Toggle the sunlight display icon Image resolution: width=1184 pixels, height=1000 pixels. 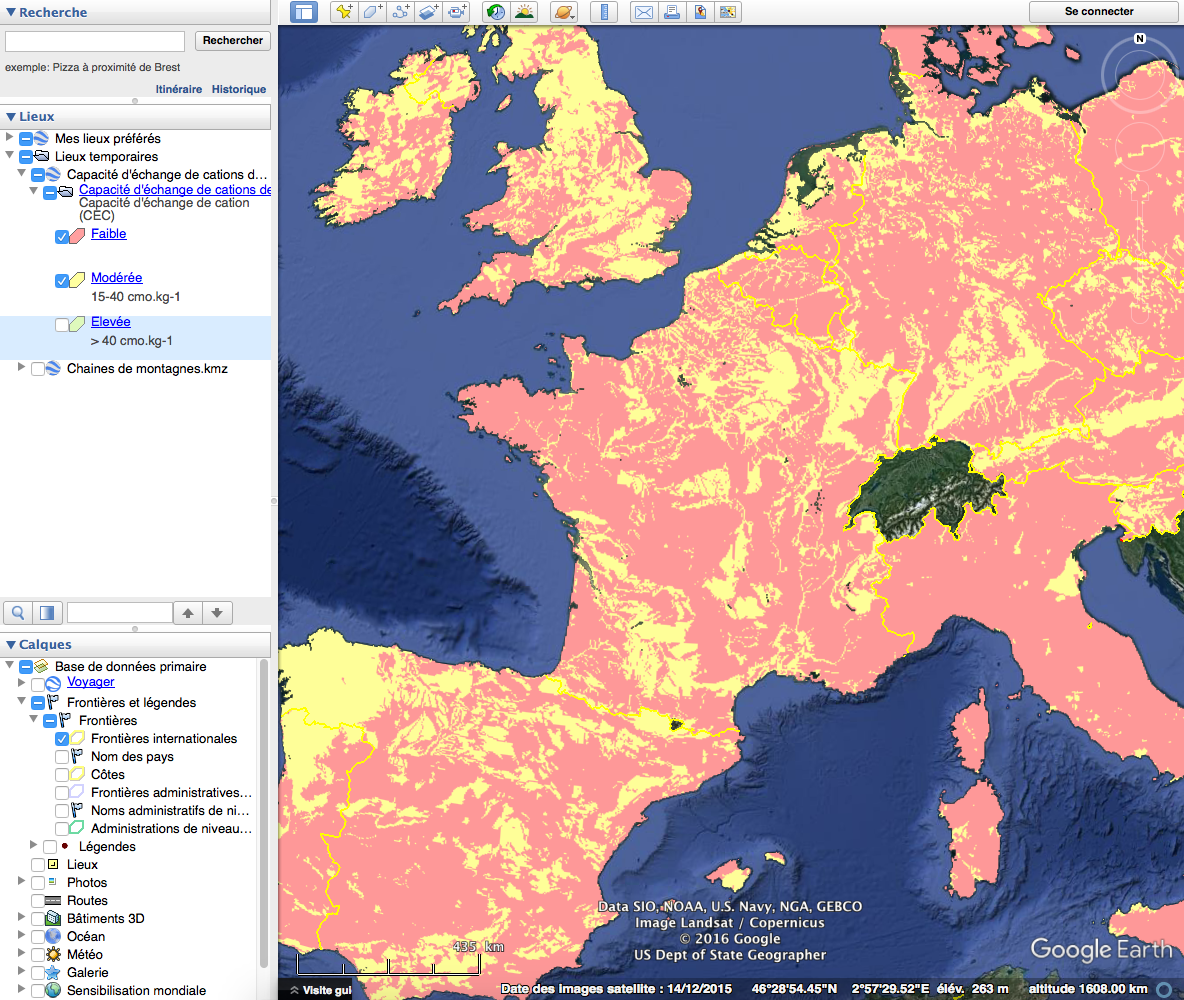click(523, 12)
